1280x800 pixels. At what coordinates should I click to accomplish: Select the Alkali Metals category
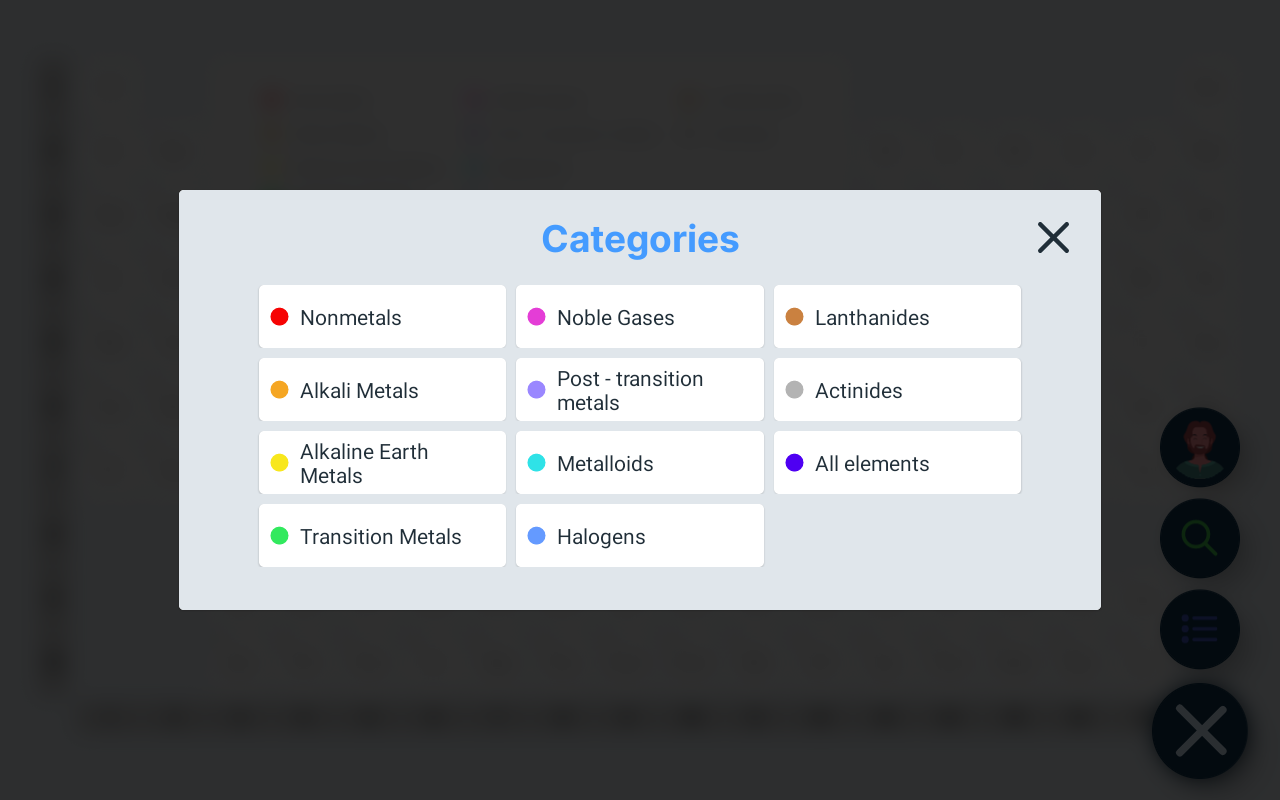coord(382,390)
